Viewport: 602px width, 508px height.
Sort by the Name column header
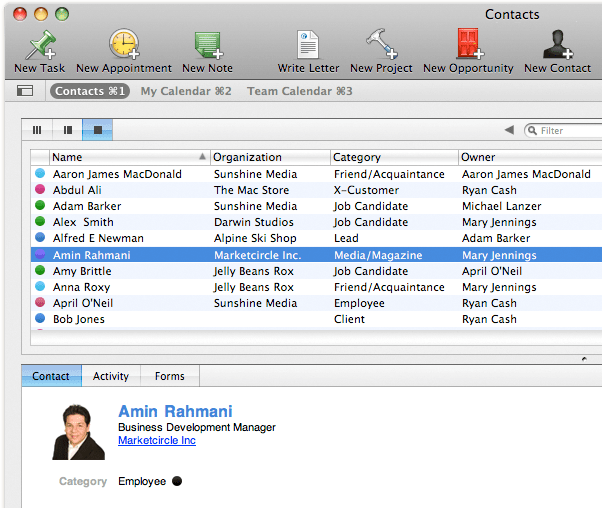click(128, 157)
